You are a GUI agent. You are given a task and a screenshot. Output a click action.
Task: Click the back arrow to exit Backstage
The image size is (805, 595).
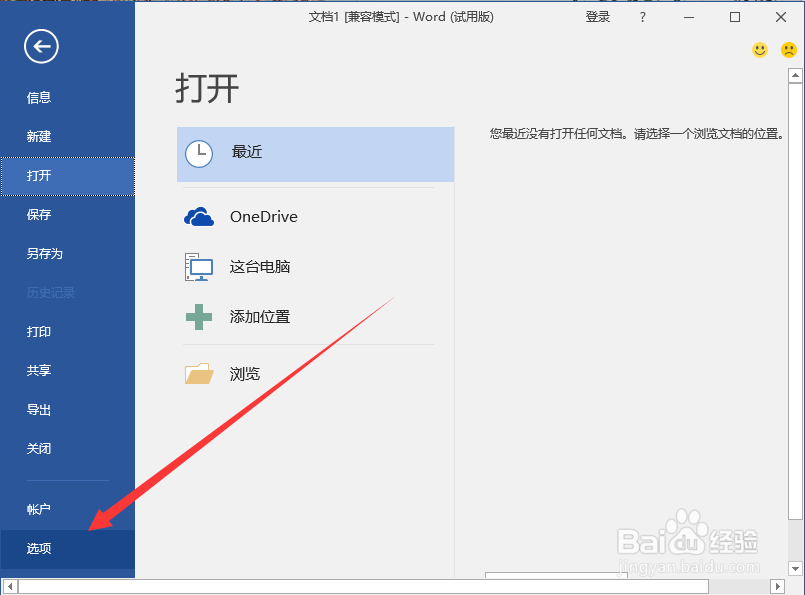pos(41,46)
